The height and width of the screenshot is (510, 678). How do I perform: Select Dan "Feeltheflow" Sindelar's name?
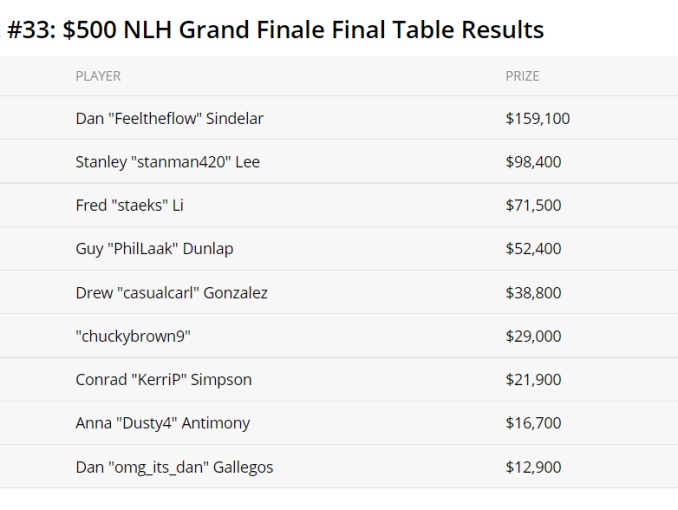coord(169,119)
